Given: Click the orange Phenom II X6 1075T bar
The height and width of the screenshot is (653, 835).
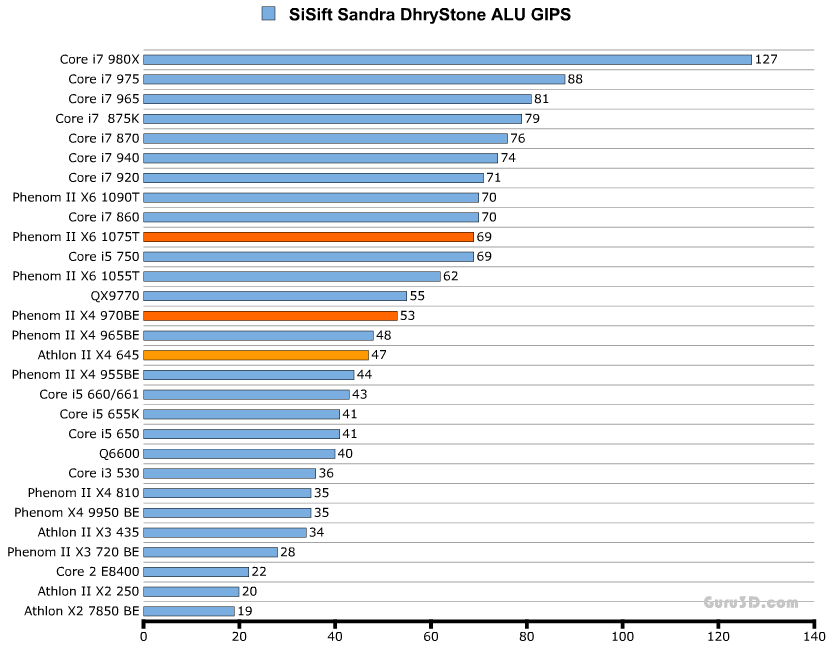Looking at the screenshot, I should click(x=308, y=237).
